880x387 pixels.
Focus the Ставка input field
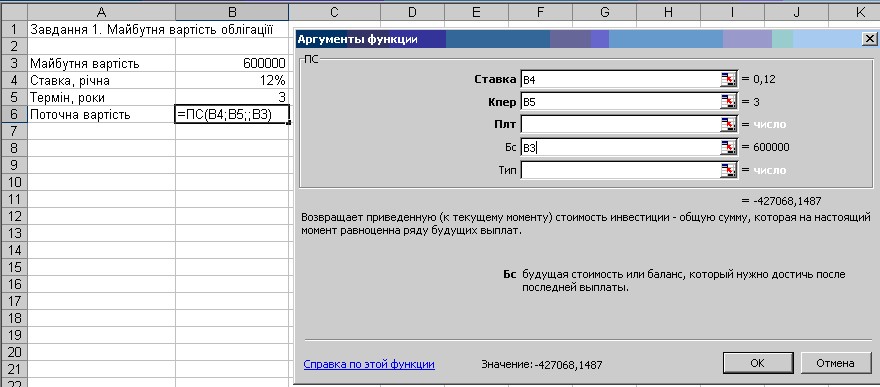621,79
